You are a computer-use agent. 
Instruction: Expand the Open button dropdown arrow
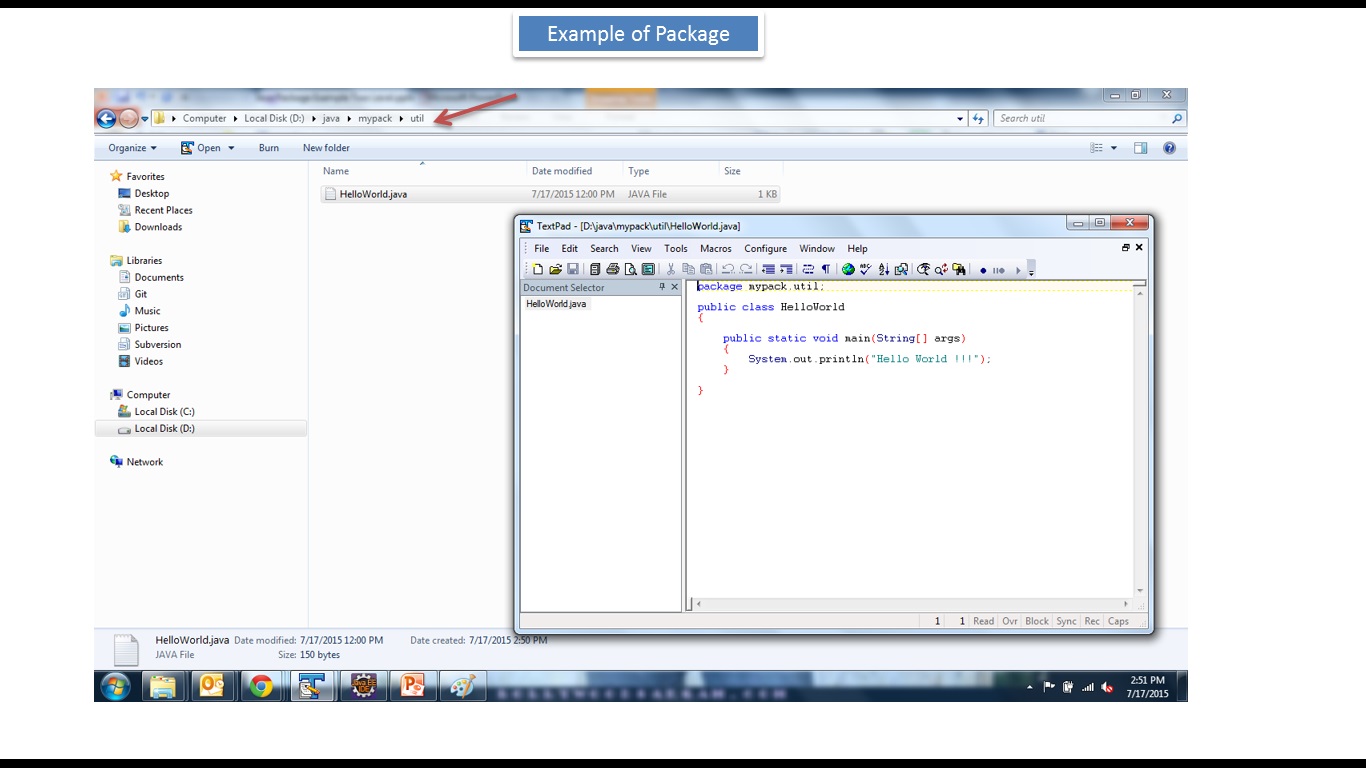[231, 148]
